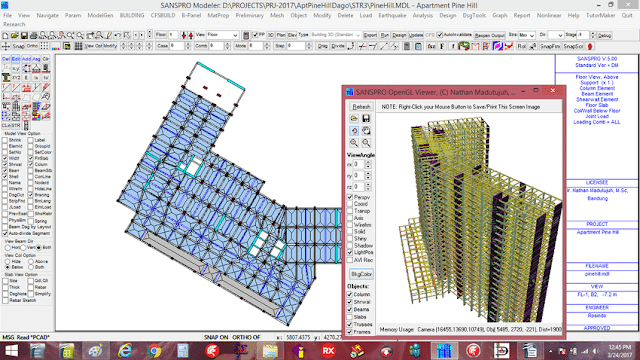
Task: Select the rotate tool in OpenGL Viewer
Action: click(x=354, y=131)
